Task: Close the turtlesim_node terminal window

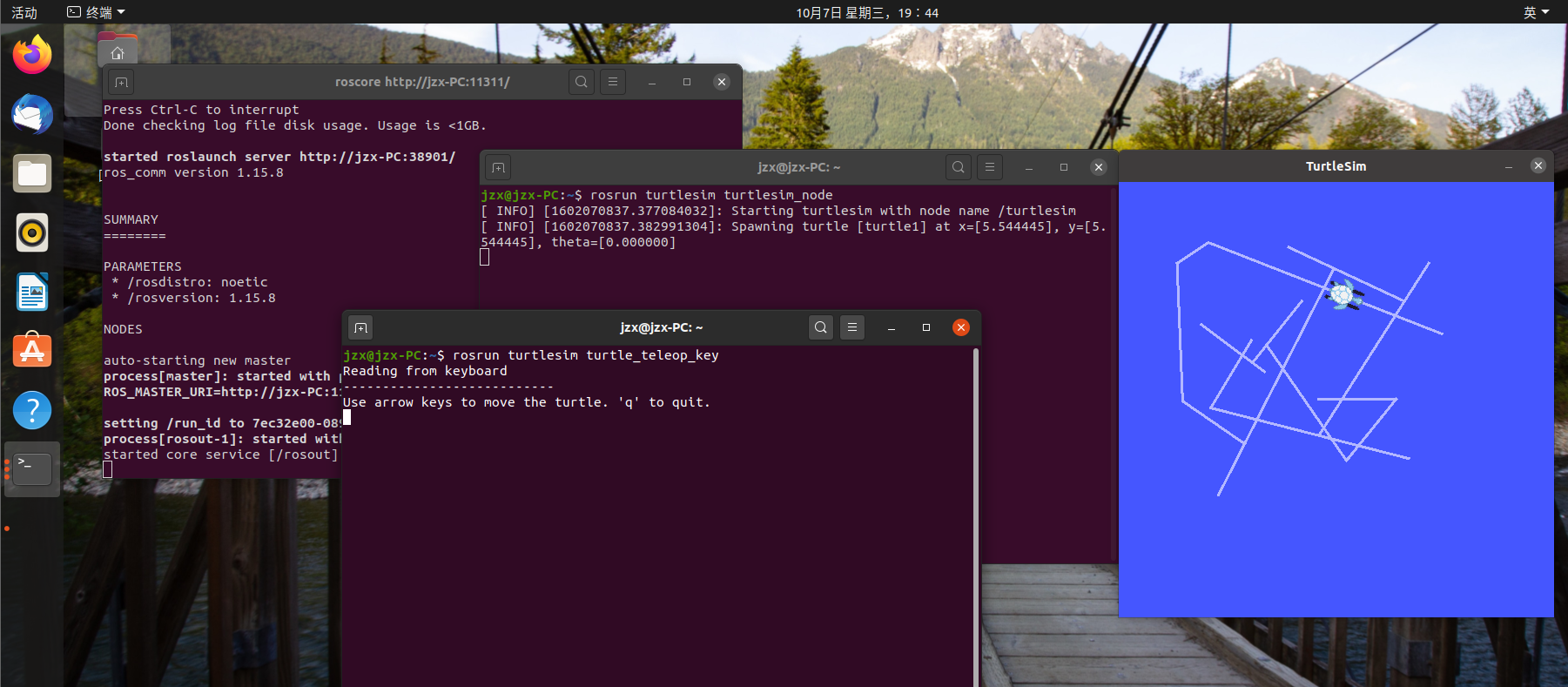Action: [1099, 167]
